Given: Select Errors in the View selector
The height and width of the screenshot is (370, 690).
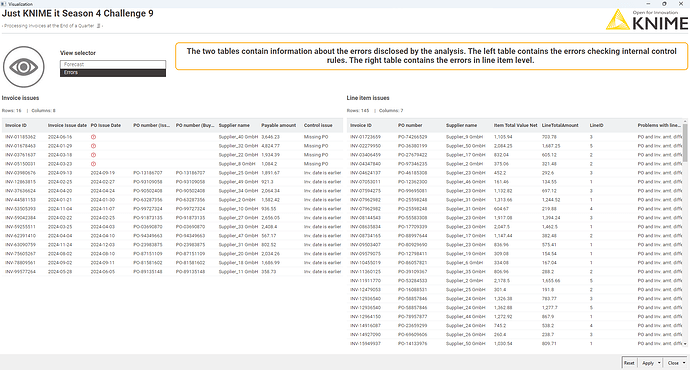Looking at the screenshot, I should click(x=113, y=73).
